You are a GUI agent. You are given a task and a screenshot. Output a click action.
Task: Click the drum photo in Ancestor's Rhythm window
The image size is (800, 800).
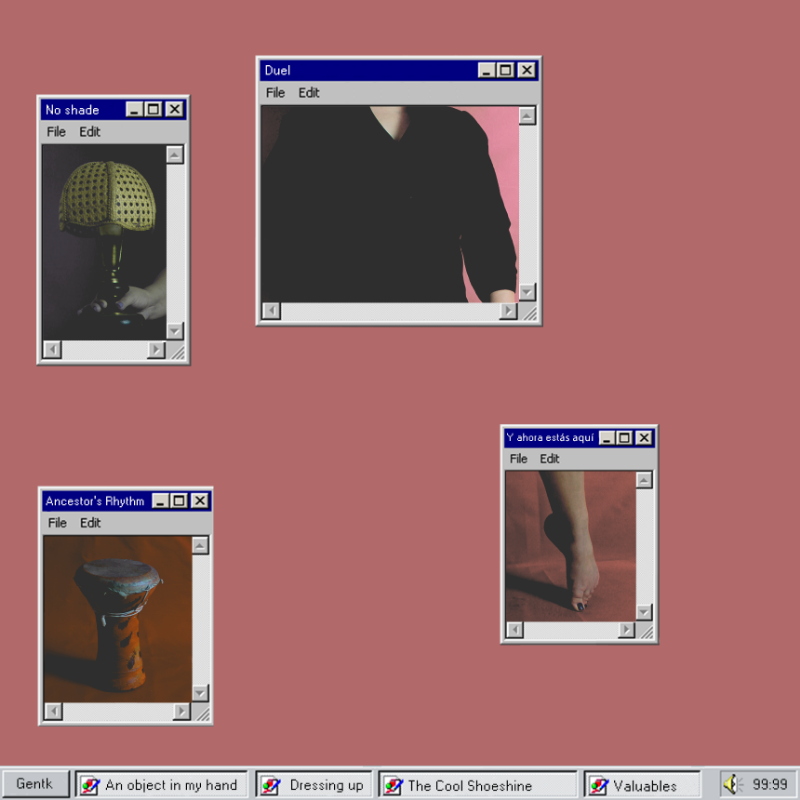click(117, 619)
